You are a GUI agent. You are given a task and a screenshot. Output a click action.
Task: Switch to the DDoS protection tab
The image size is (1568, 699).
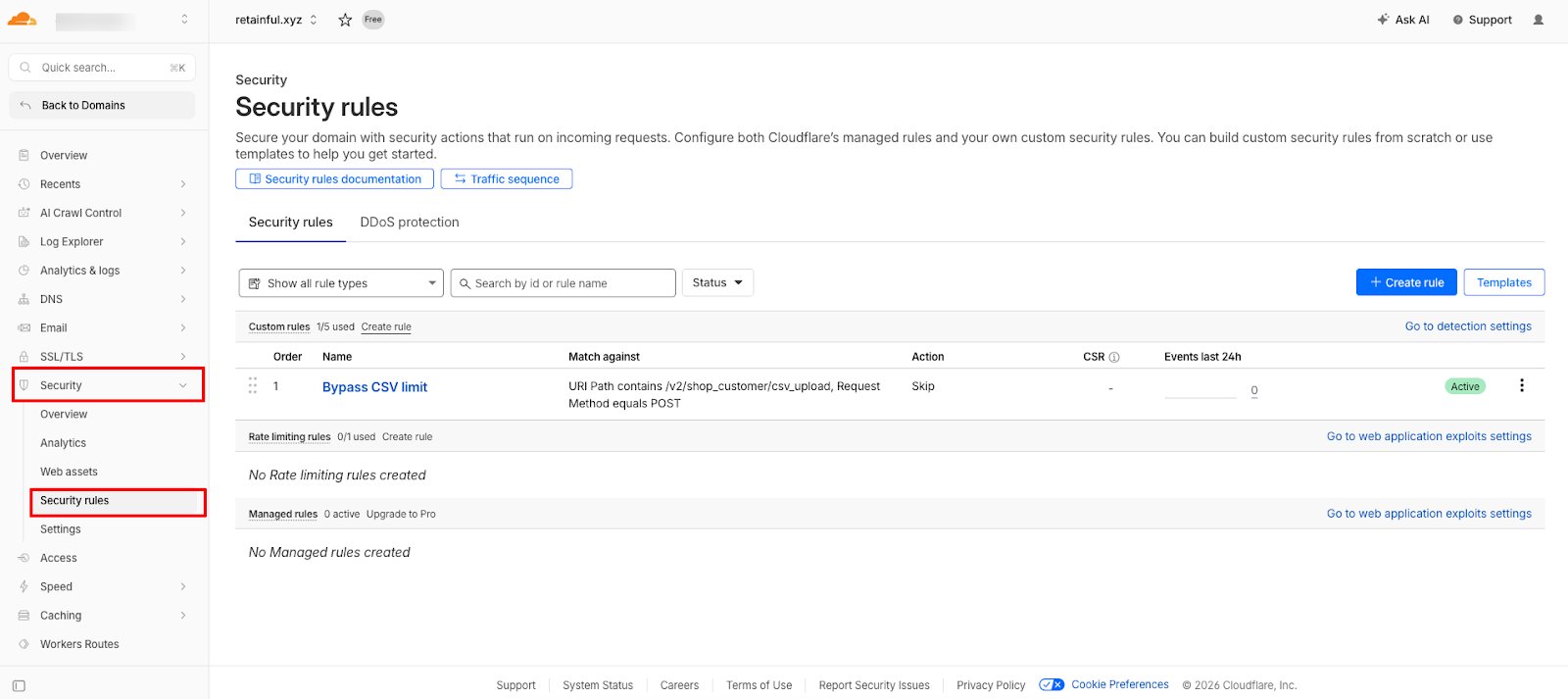click(x=410, y=223)
